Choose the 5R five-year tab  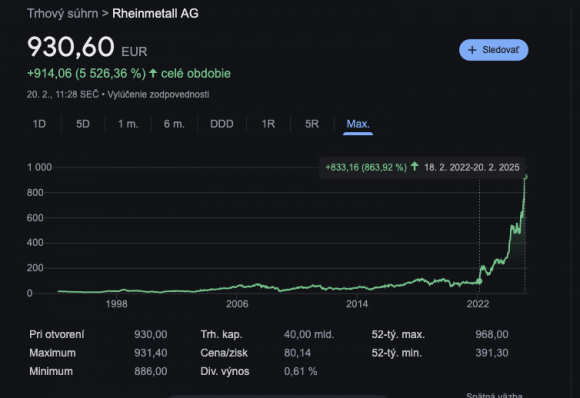coord(312,124)
